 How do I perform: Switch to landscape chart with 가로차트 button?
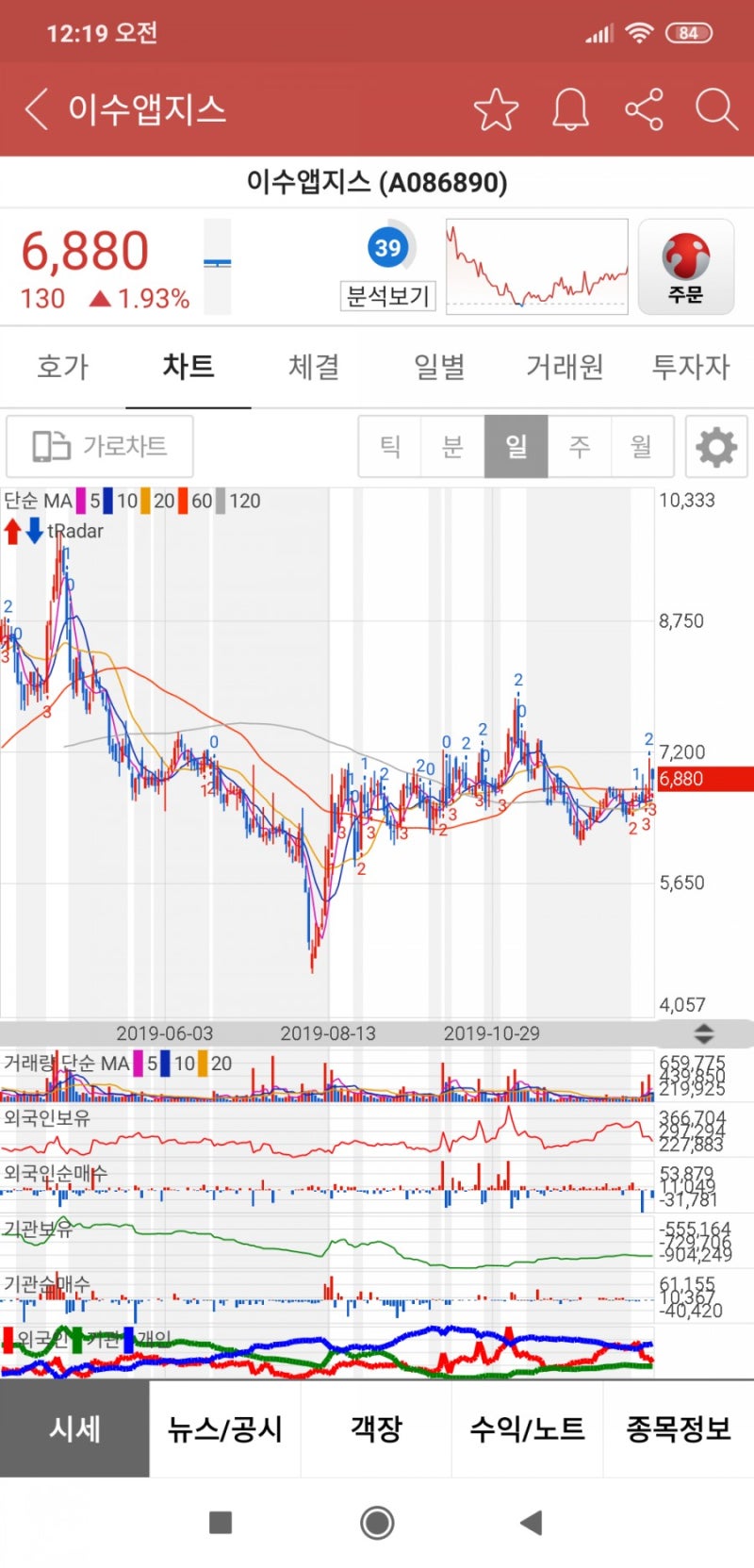100,446
